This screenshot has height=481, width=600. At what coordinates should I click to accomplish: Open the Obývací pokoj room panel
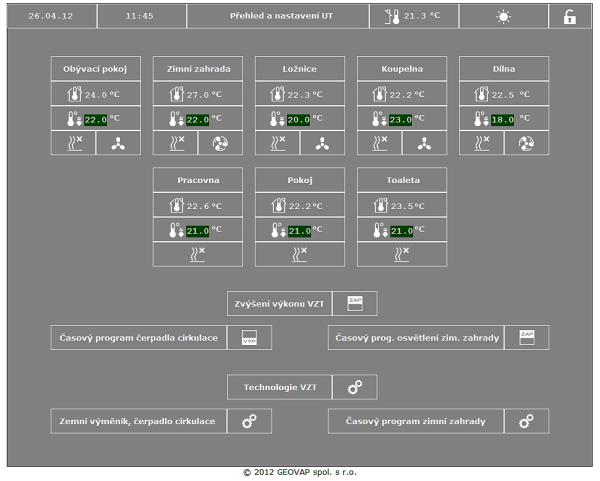(x=96, y=69)
